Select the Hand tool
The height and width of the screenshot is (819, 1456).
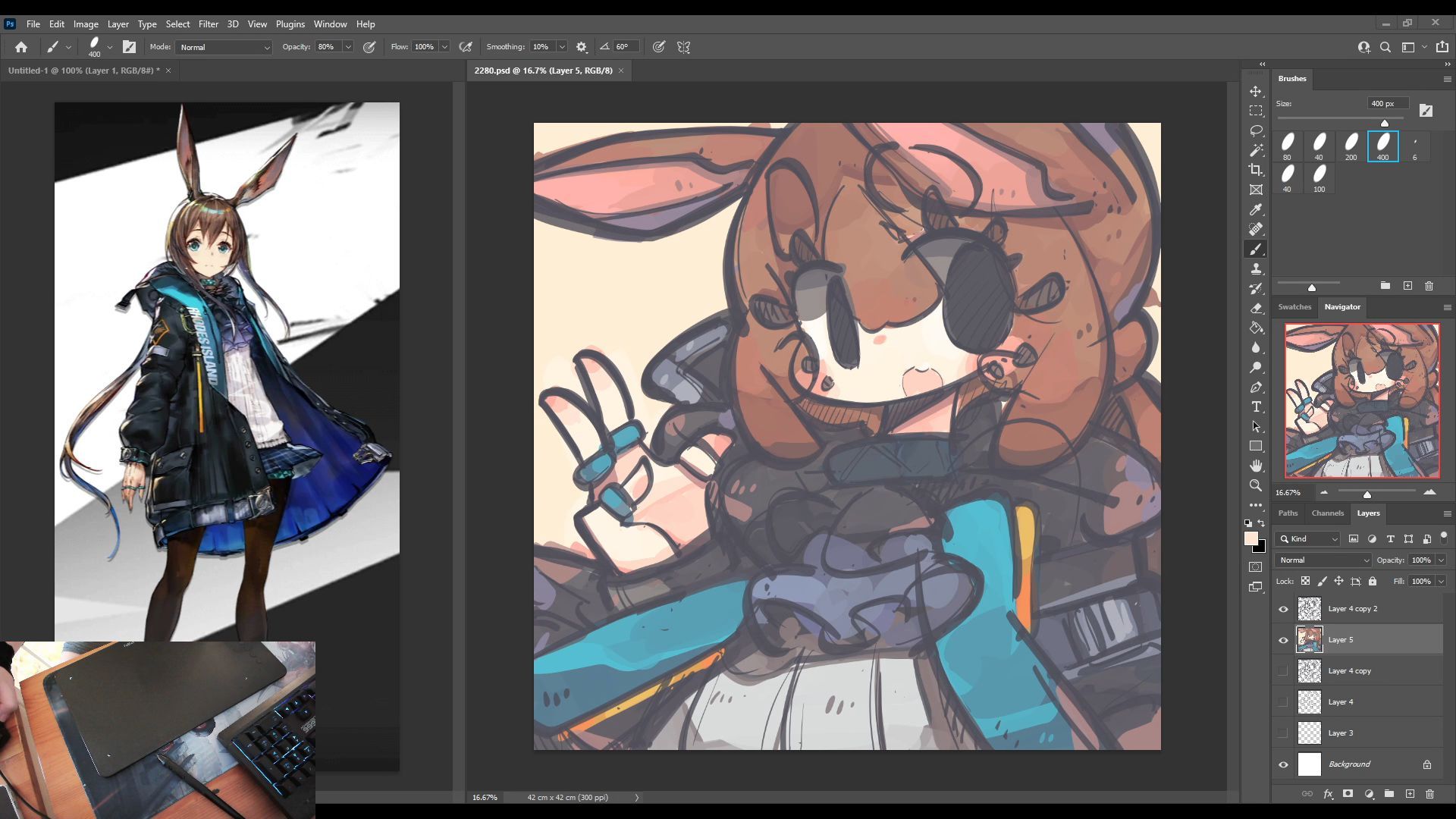[1256, 466]
